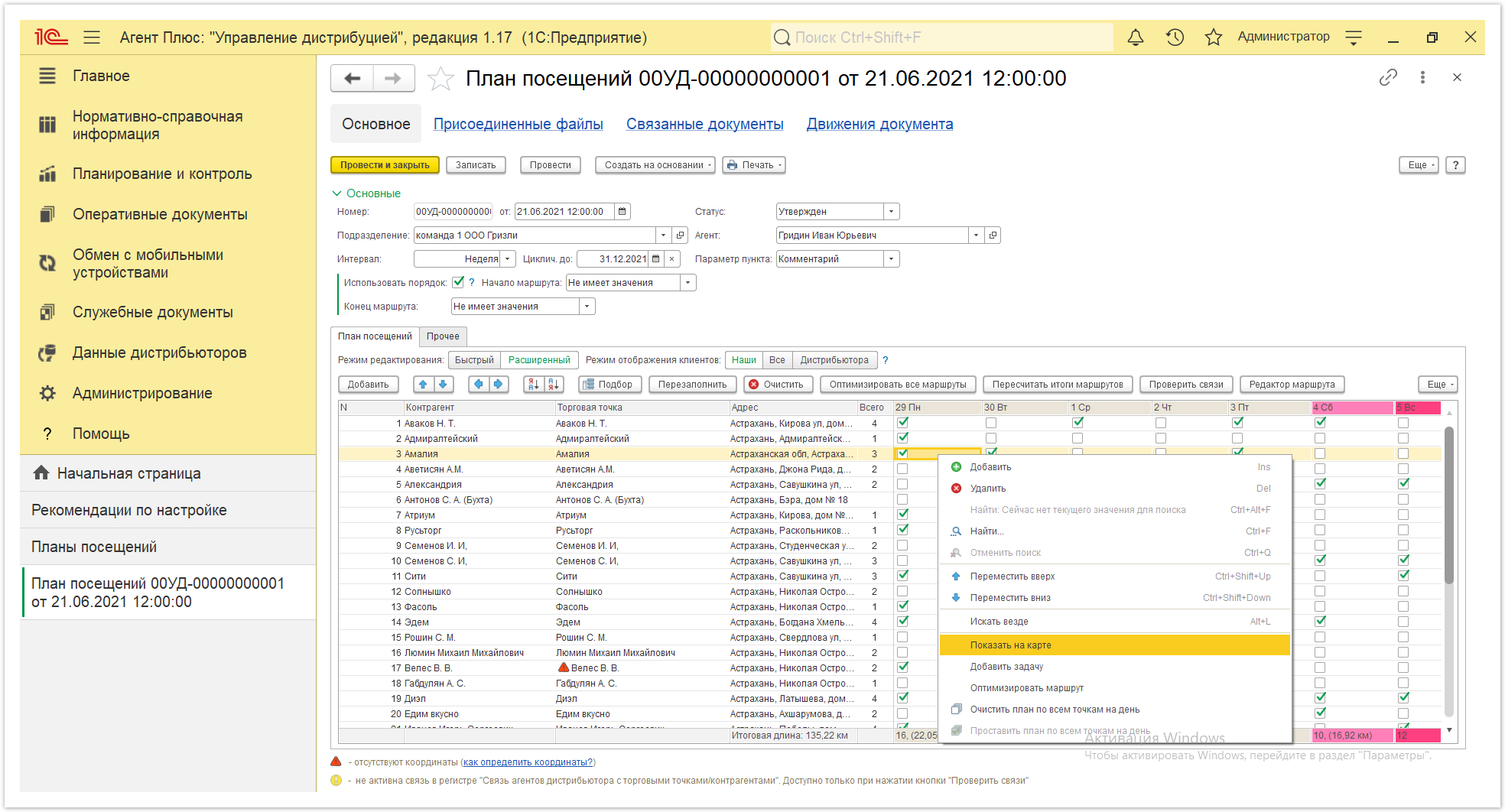Open как определить координаты link

[x=528, y=762]
